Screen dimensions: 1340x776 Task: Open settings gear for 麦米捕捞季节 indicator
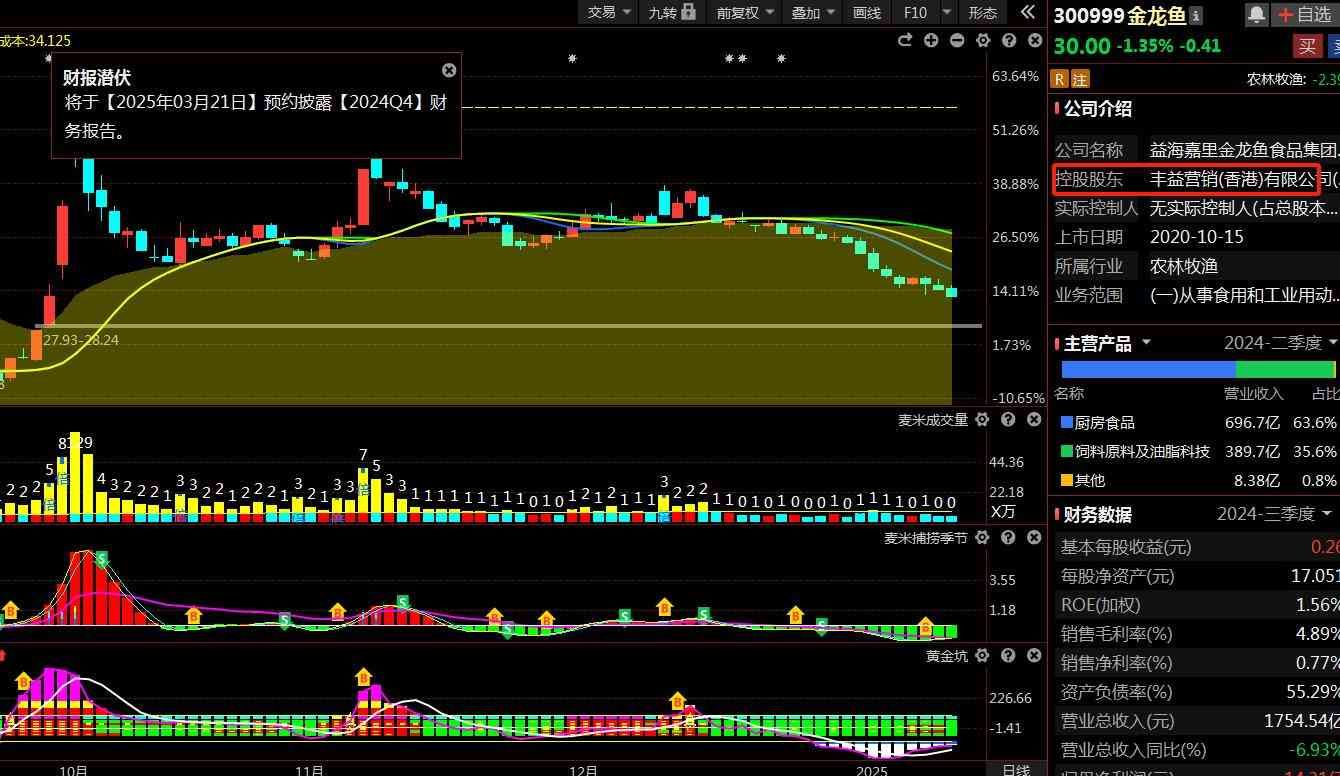(982, 538)
